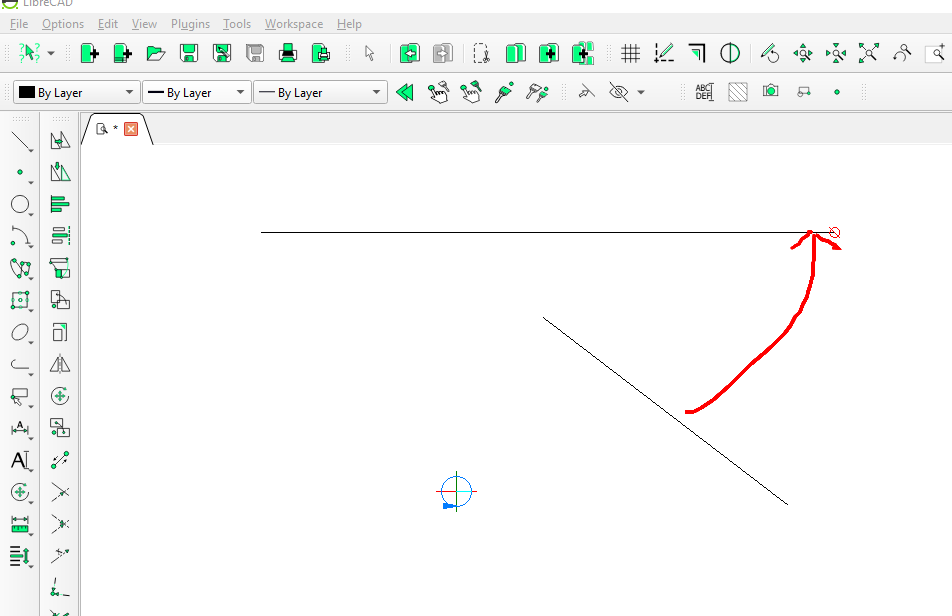Screen dimensions: 952x616
Task: Open the Dimension tool
Action: [x=20, y=428]
